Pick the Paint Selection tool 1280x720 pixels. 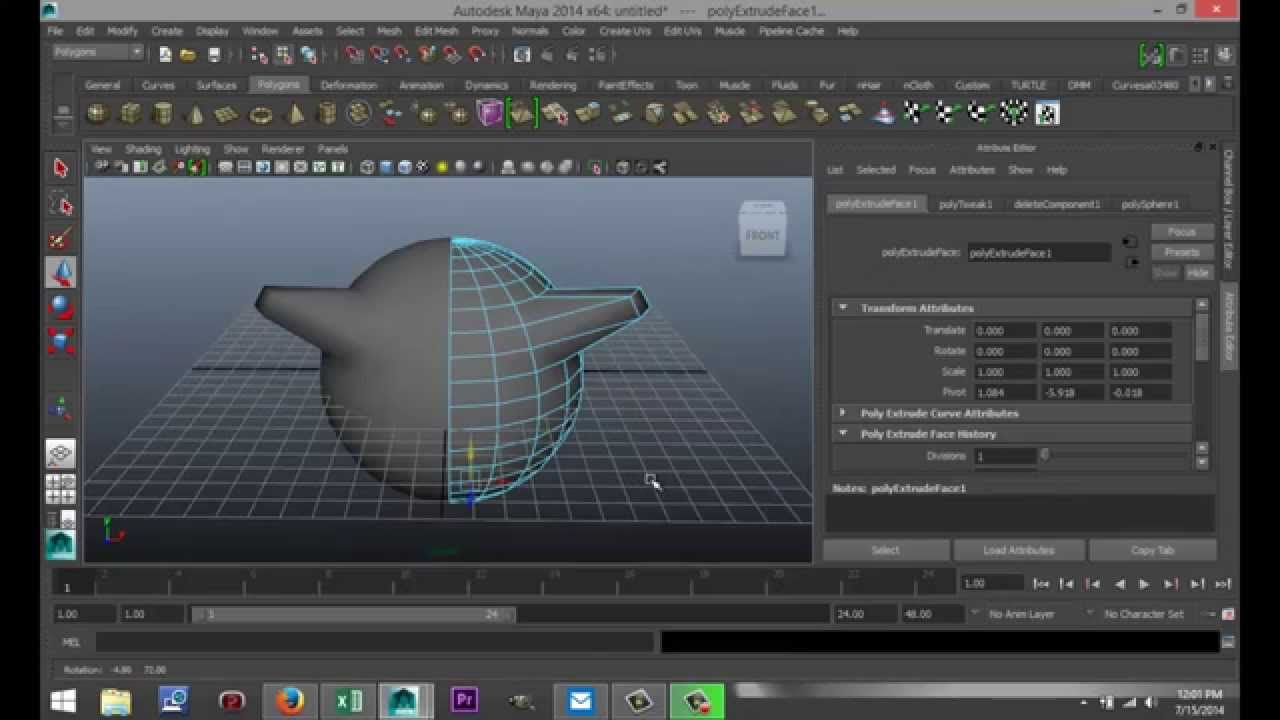61,238
